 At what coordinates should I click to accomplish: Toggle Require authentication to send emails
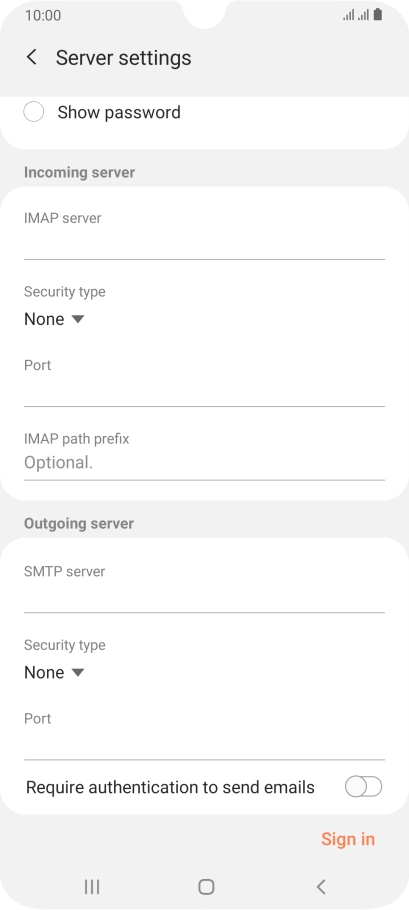point(363,787)
